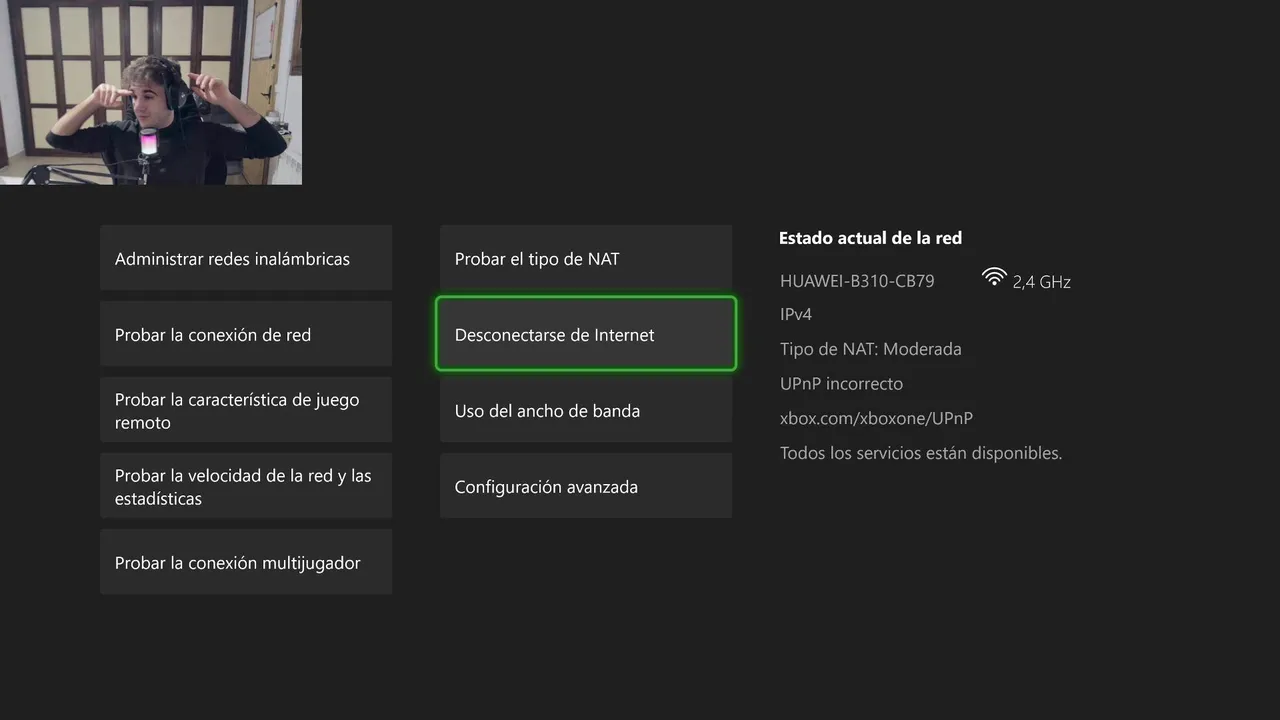This screenshot has height=720, width=1280.
Task: Click the Wi-Fi signal strength icon
Action: (994, 278)
